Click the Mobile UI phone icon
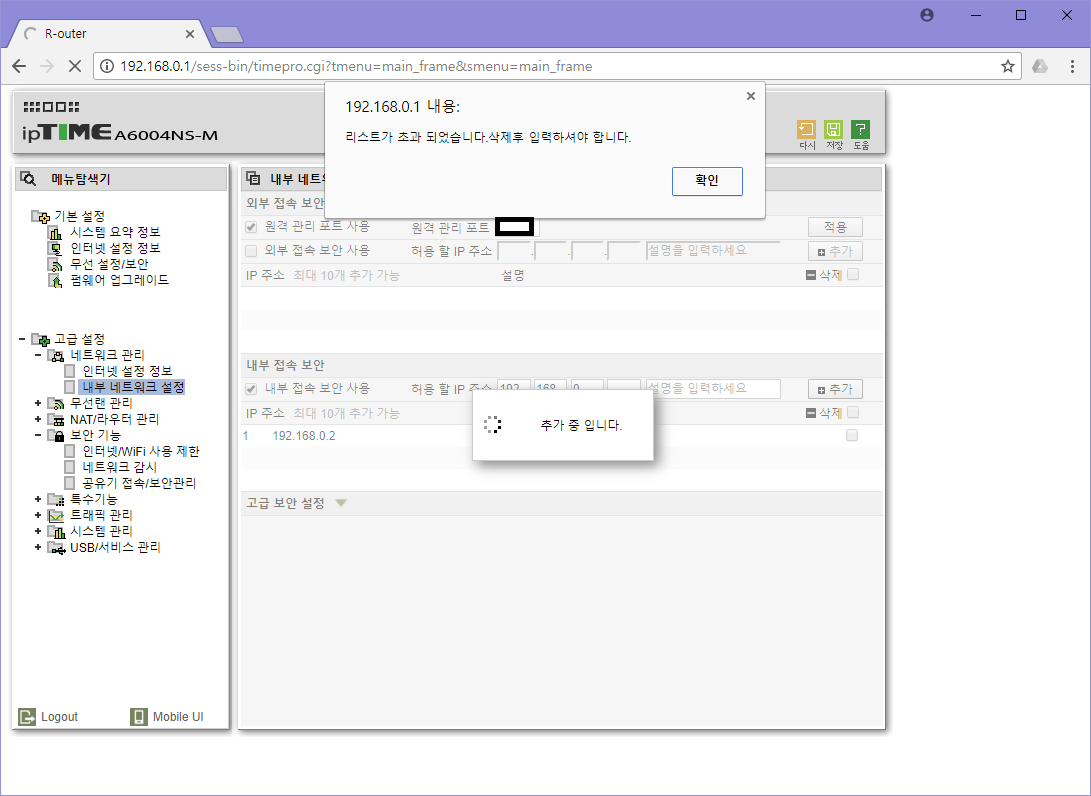Screen dimensions: 1091x796 pos(139,717)
